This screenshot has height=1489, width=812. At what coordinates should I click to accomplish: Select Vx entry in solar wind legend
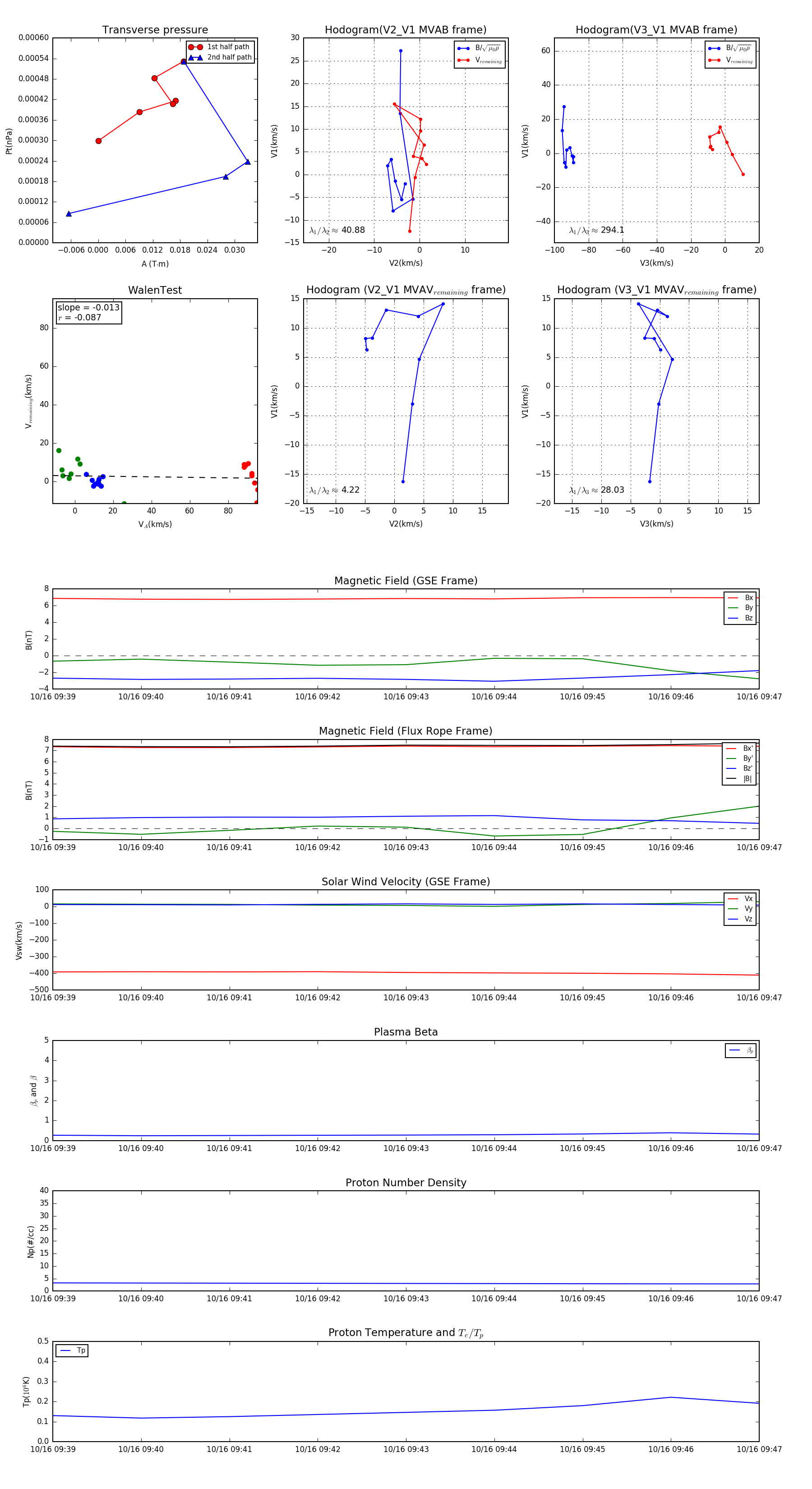740,899
